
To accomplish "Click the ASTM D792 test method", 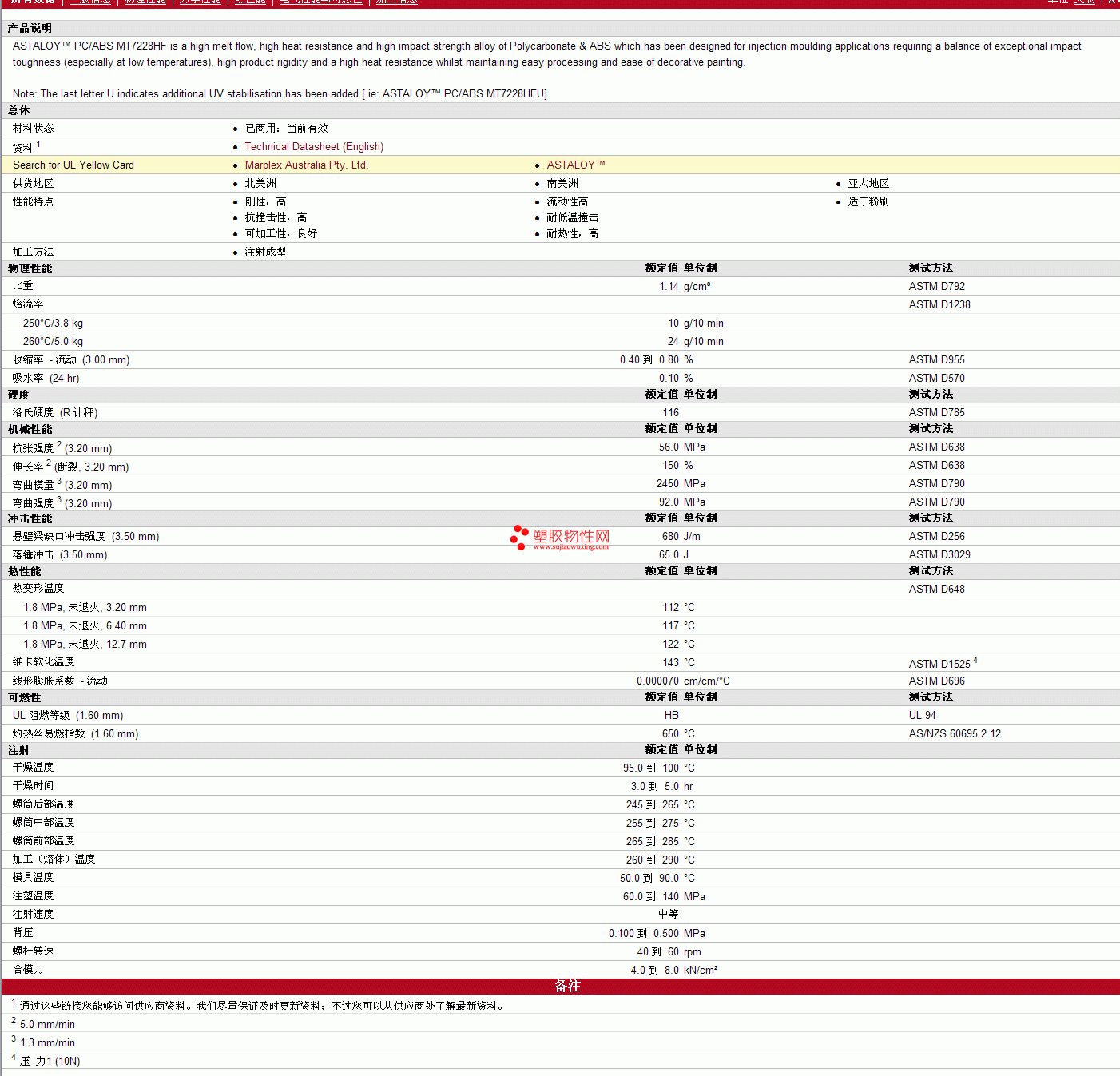I will point(937,287).
